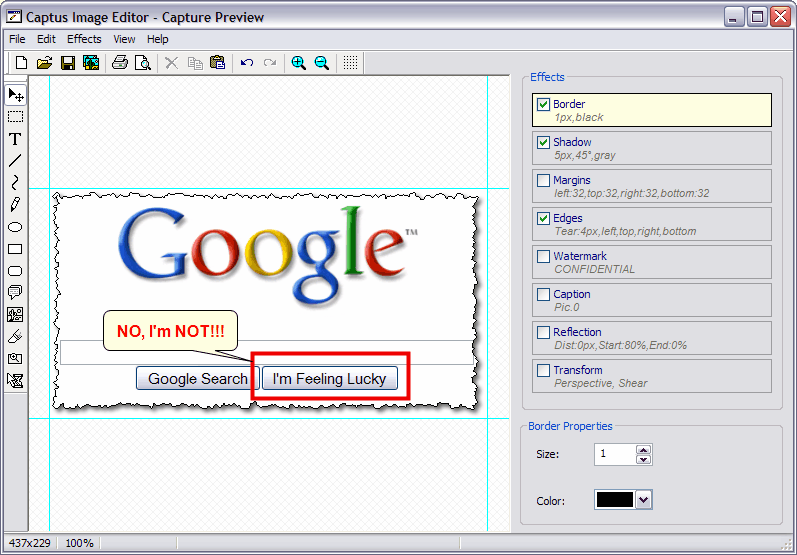Open the View menu
This screenshot has height=555, width=797.
click(124, 39)
